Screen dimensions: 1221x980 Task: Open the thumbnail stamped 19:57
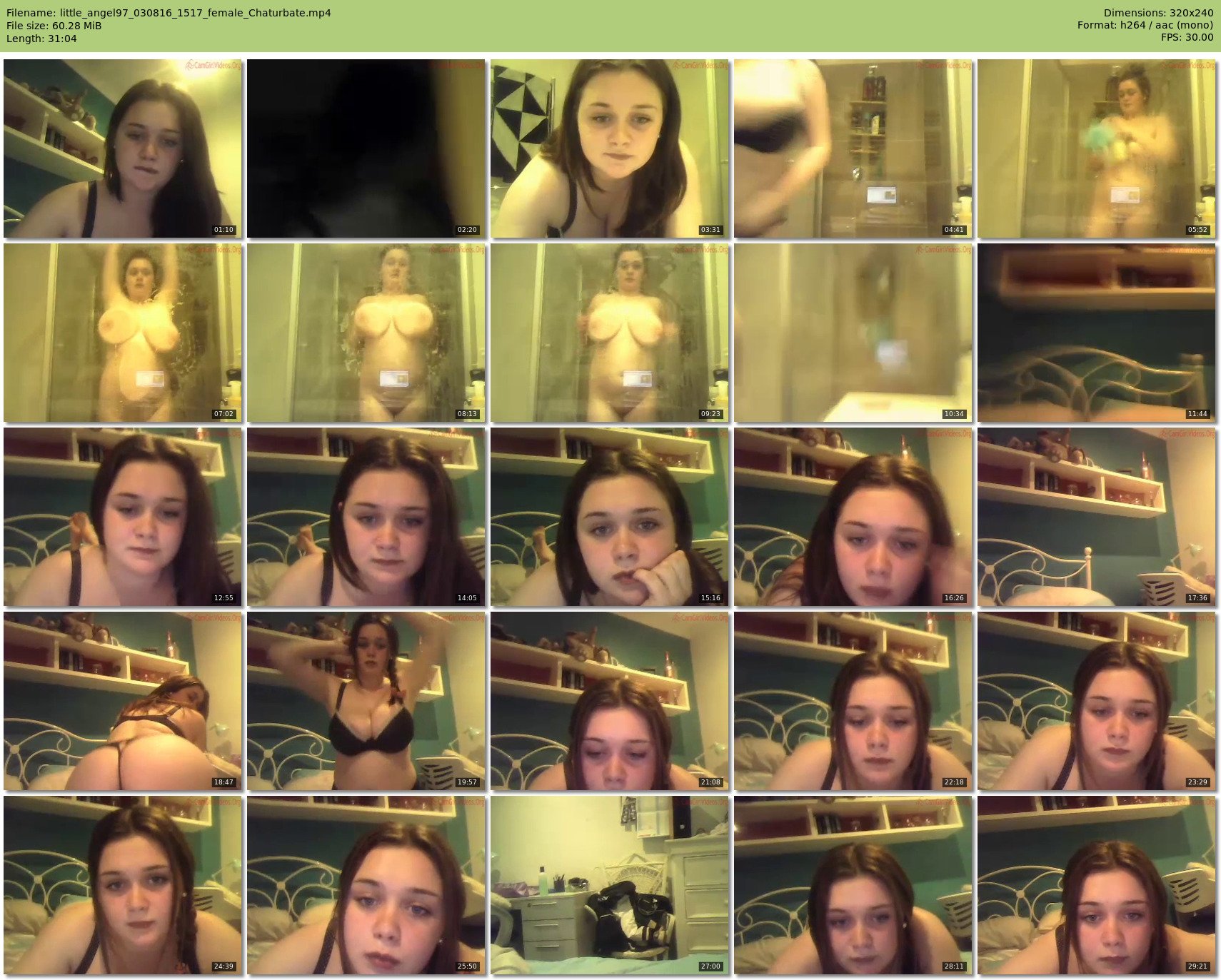coord(366,701)
